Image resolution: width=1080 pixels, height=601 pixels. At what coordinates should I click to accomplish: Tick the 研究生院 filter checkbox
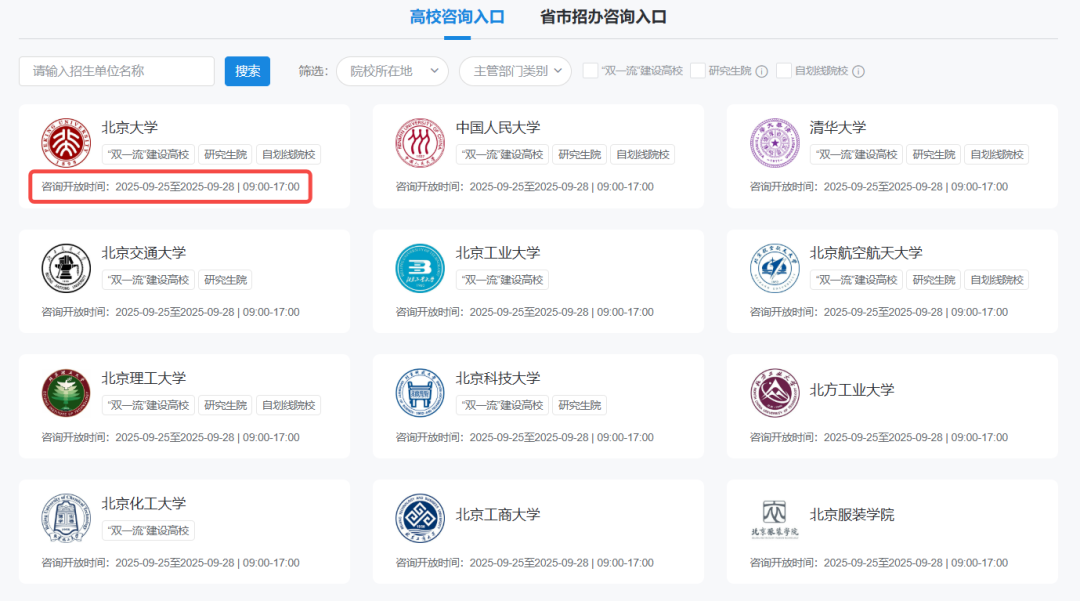pos(698,71)
